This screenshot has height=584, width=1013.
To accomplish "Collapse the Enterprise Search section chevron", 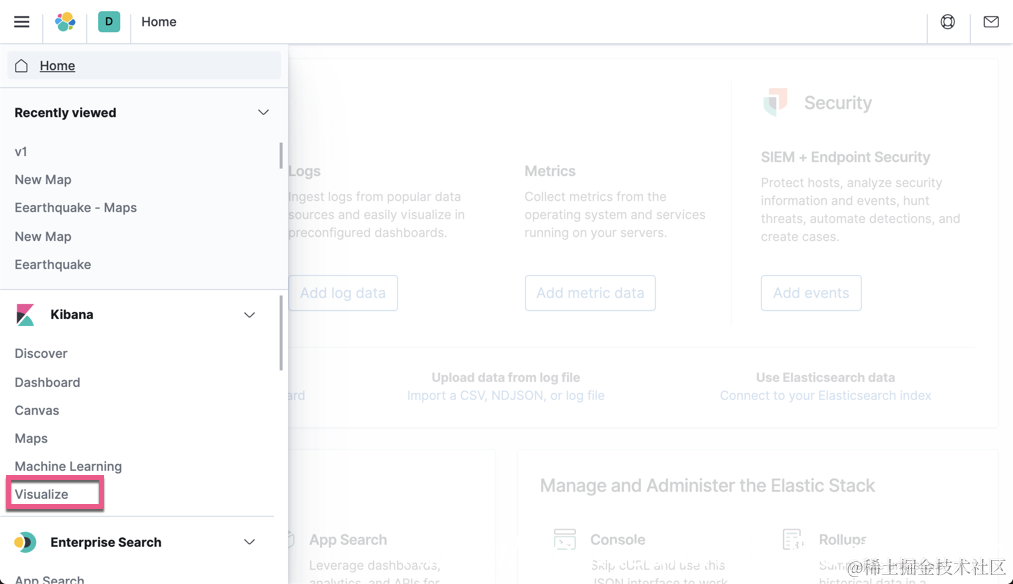I will 249,542.
